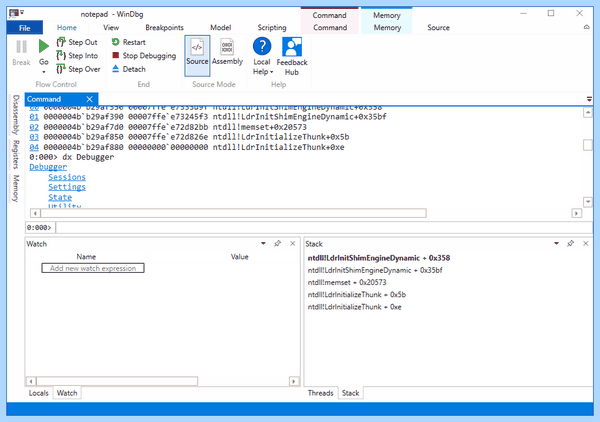
Task: Pin the Watch panel
Action: pyautogui.click(x=277, y=243)
